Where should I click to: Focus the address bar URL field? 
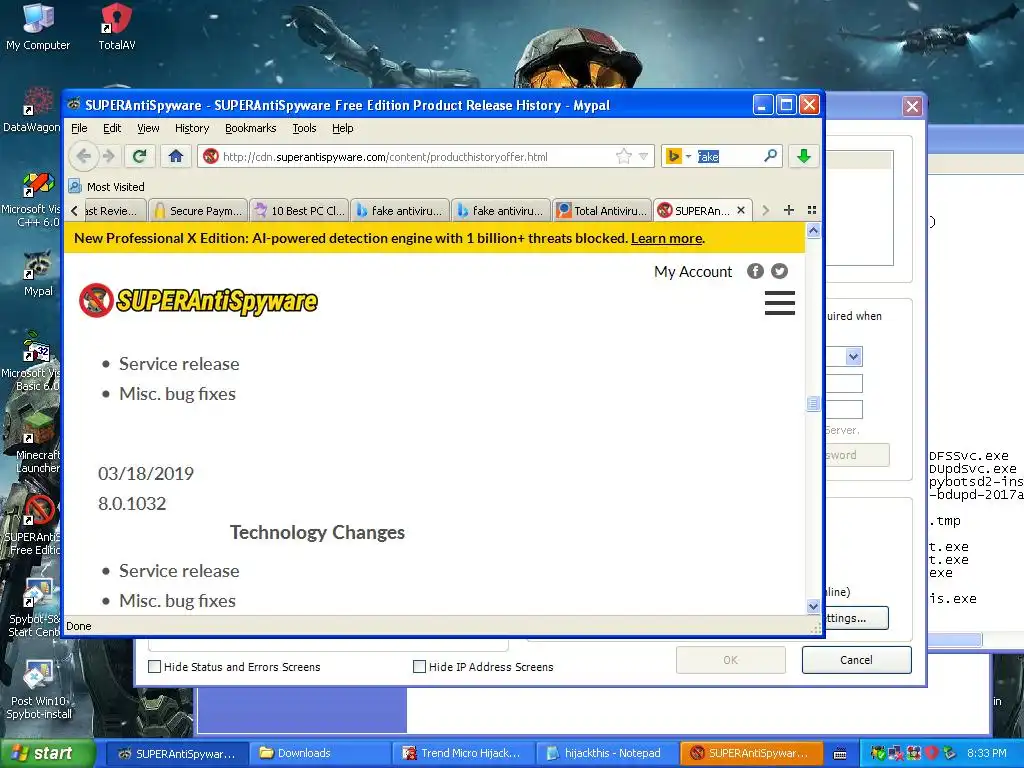[418, 157]
